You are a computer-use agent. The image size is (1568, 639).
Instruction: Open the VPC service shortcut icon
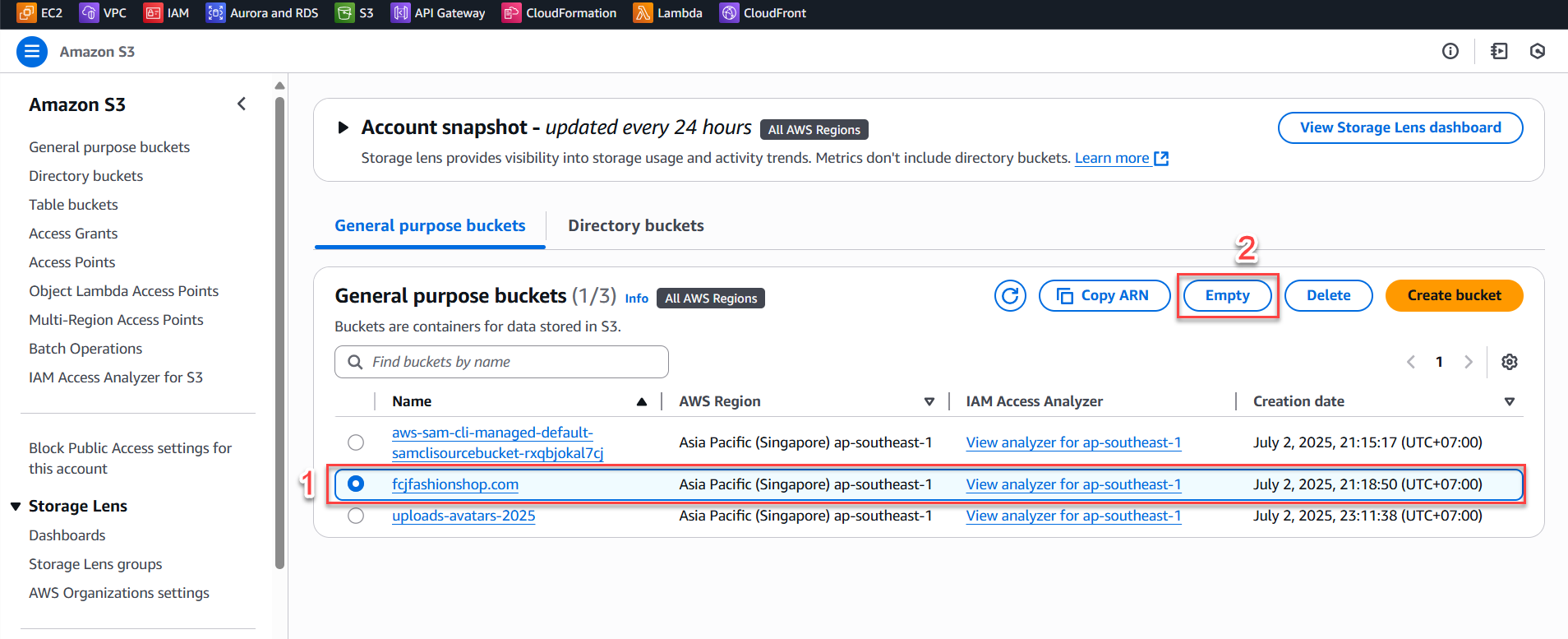click(89, 12)
